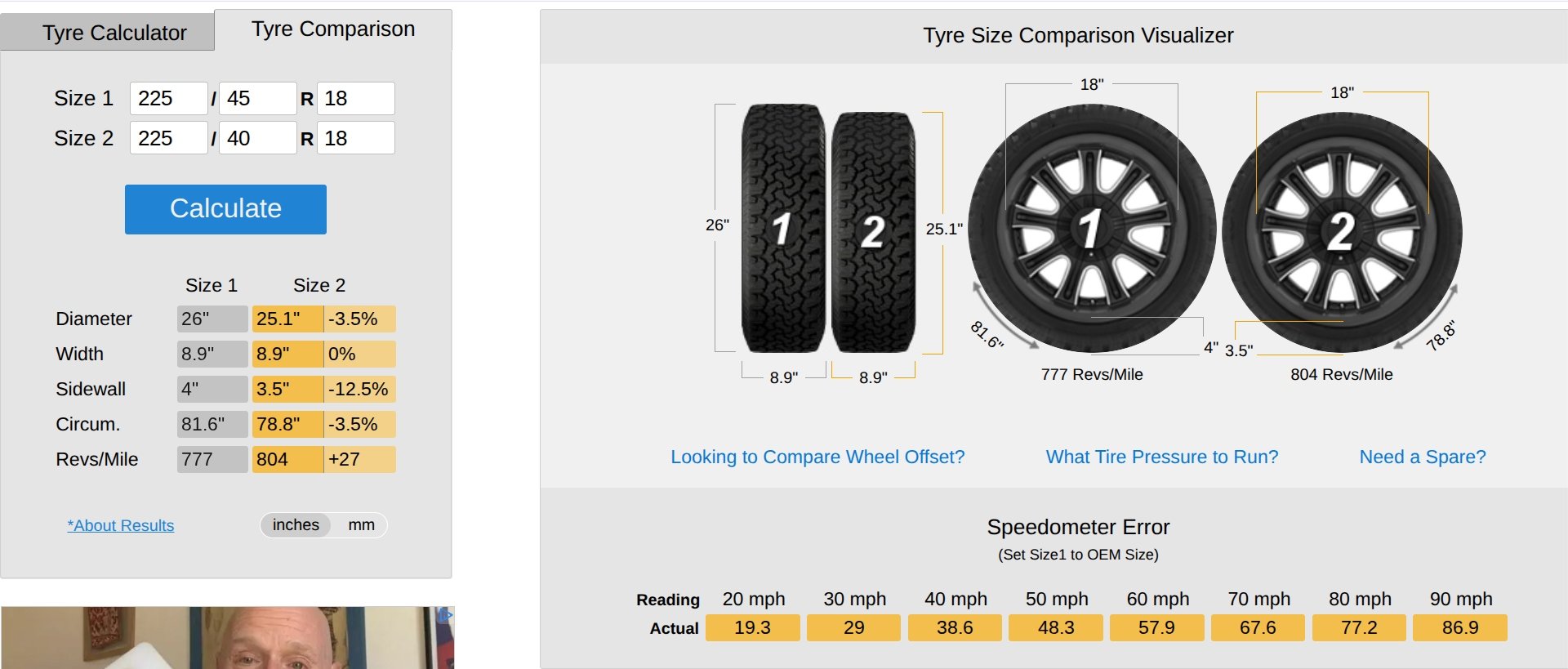This screenshot has width=1568, height=669.
Task: Click the blue Calculate button
Action: 225,209
